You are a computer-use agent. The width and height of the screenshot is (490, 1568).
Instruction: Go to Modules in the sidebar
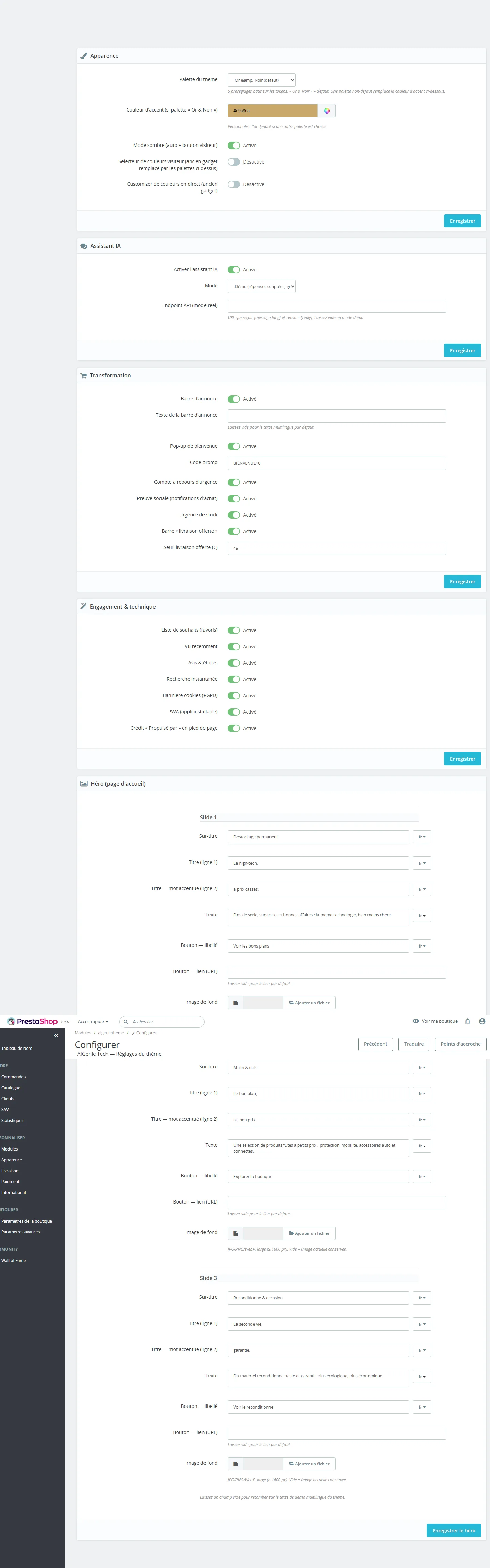(x=10, y=1149)
